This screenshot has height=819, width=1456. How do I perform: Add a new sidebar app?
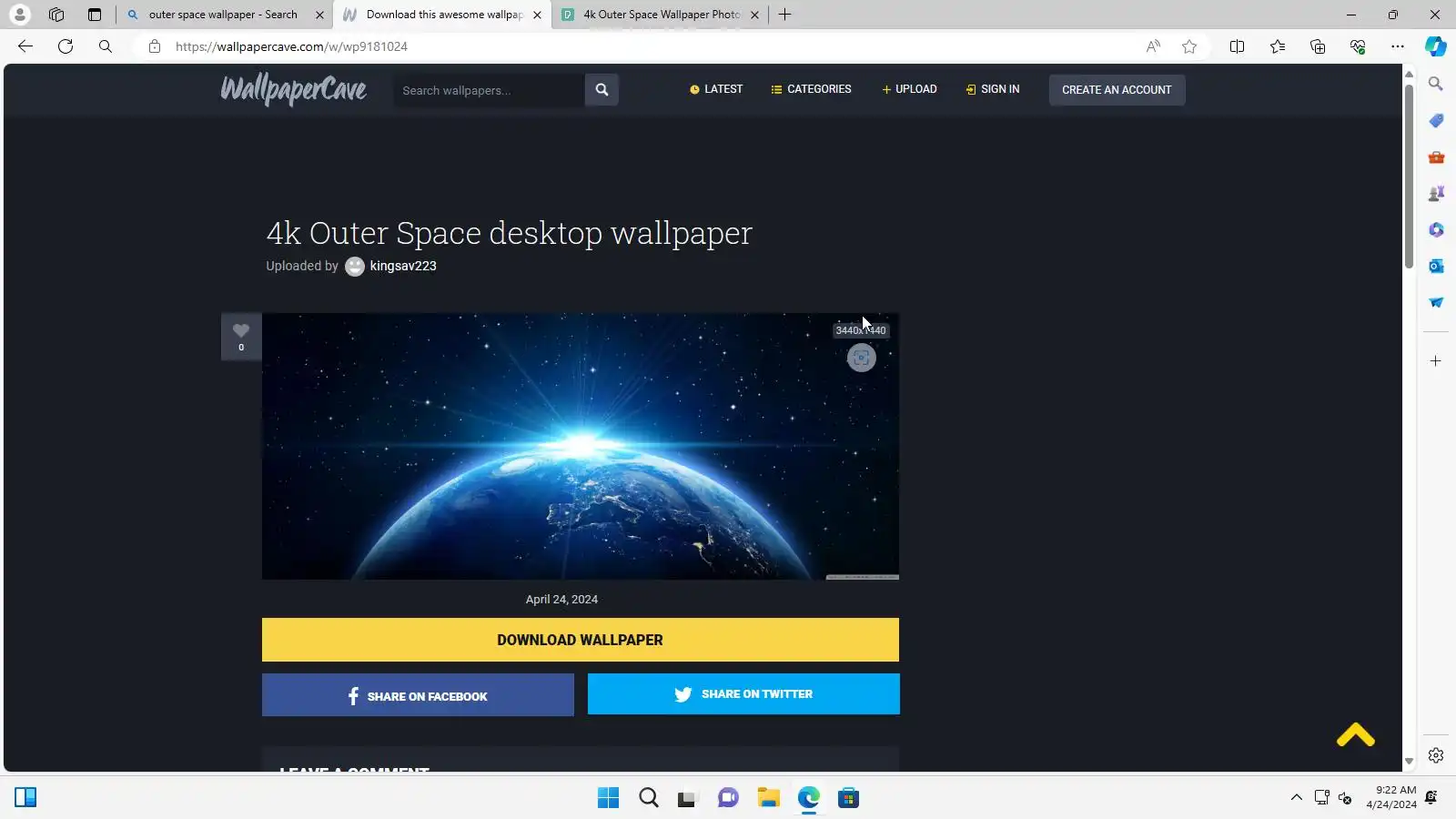click(x=1436, y=361)
